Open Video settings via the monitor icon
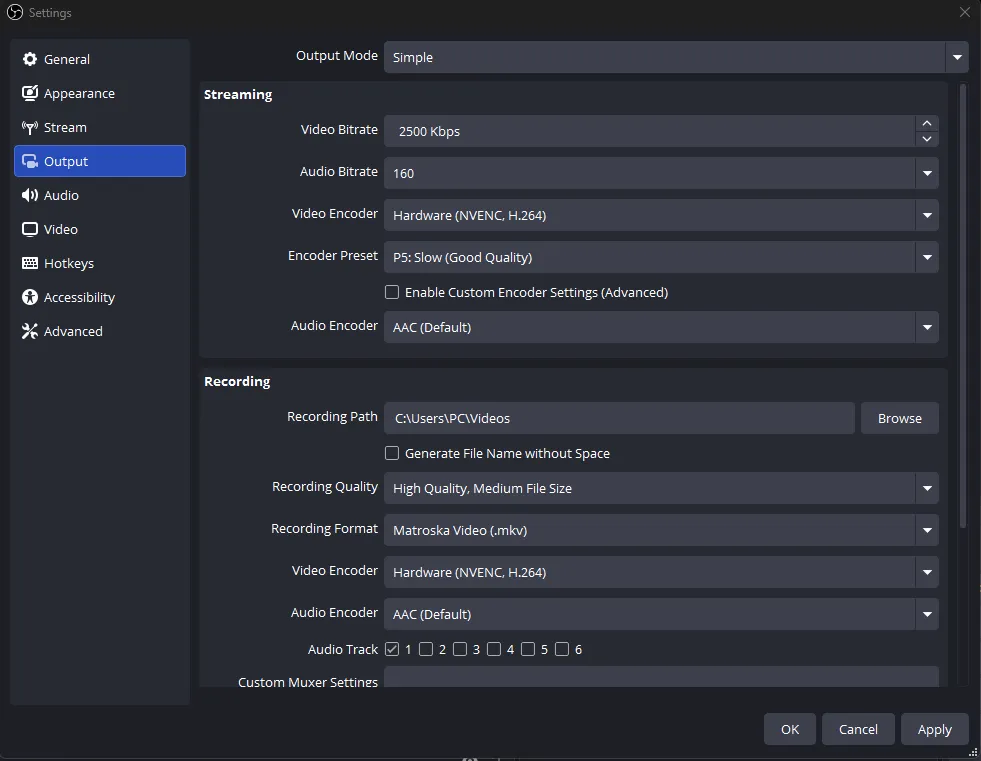Viewport: 981px width, 761px height. pos(31,229)
